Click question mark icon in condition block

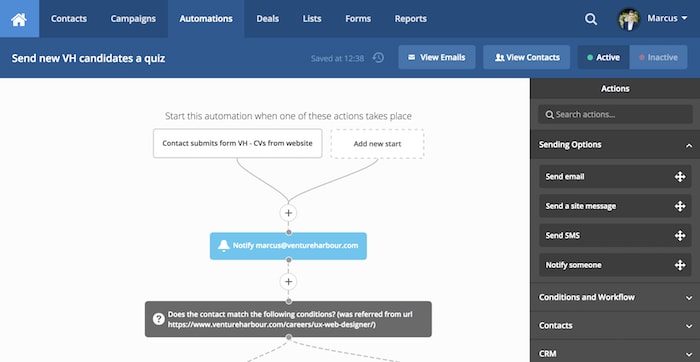[158, 319]
